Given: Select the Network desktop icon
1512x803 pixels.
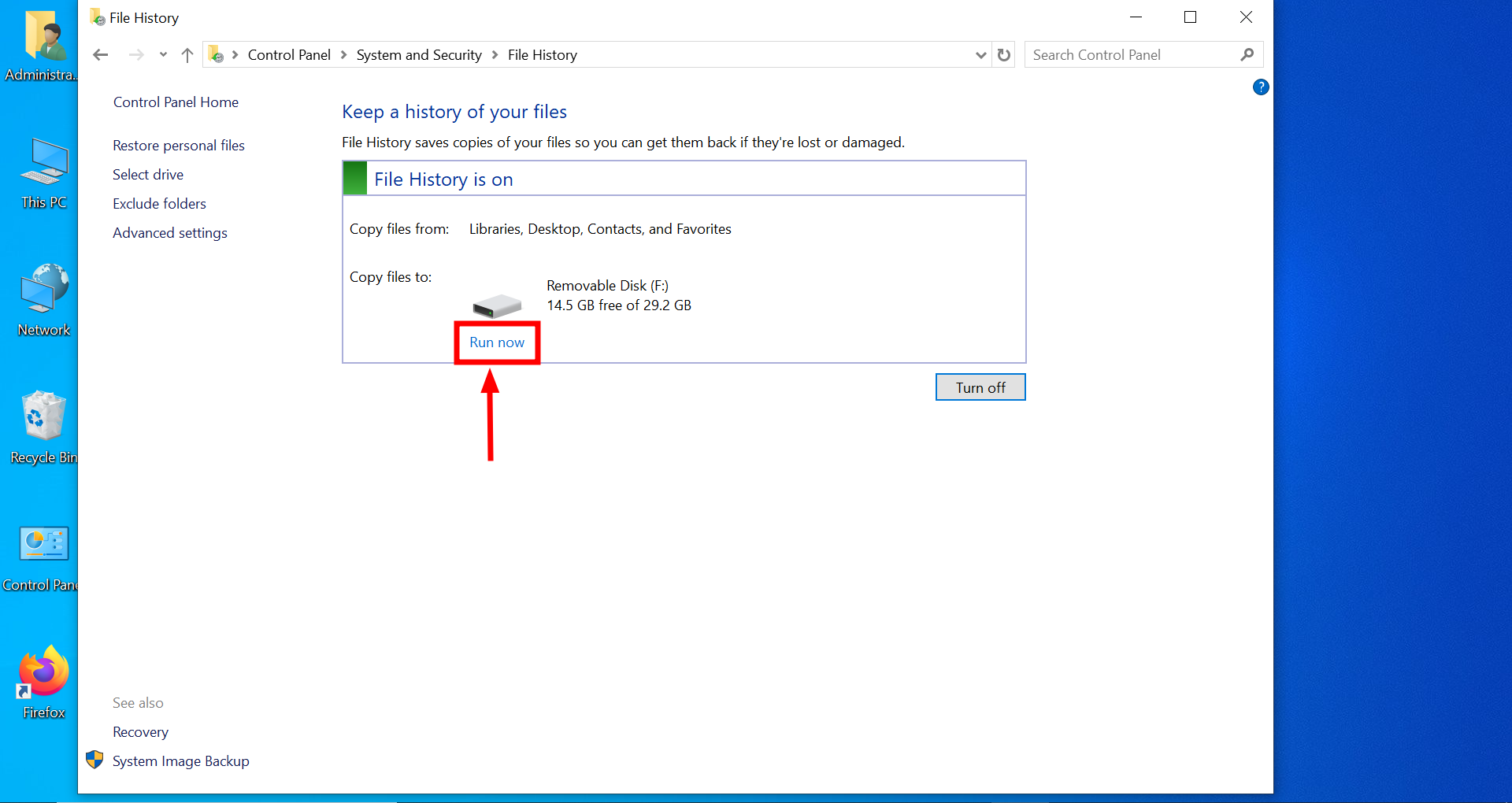Looking at the screenshot, I should pos(44,301).
